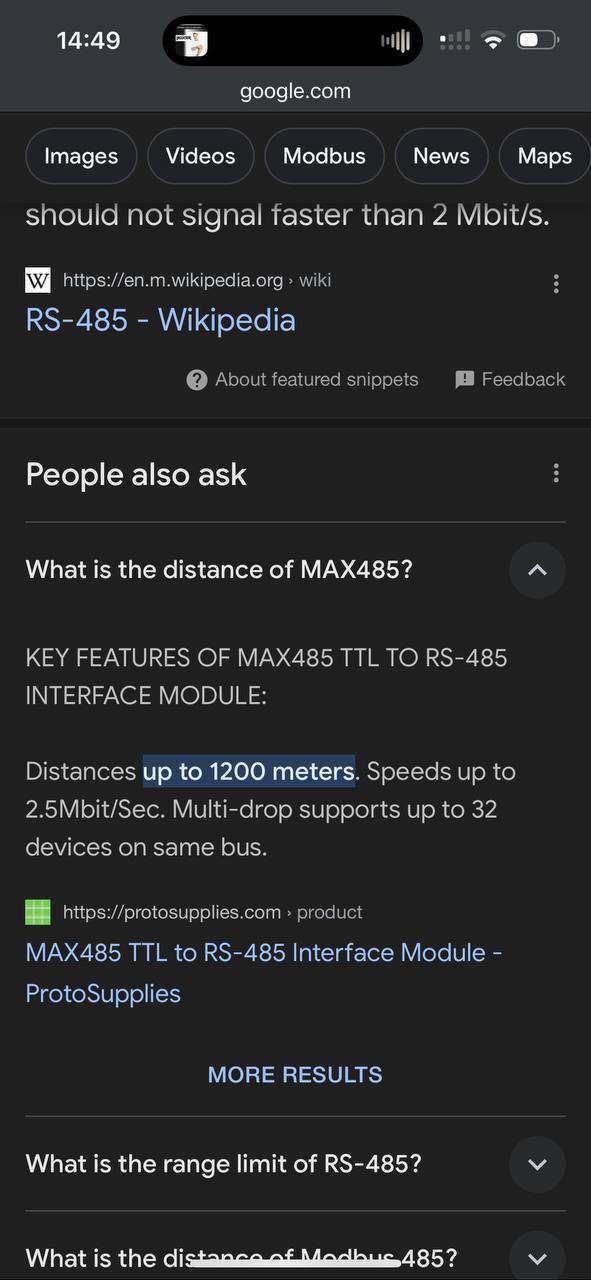Tap the google.com address bar
Screen dimensions: 591x1280
(295, 91)
